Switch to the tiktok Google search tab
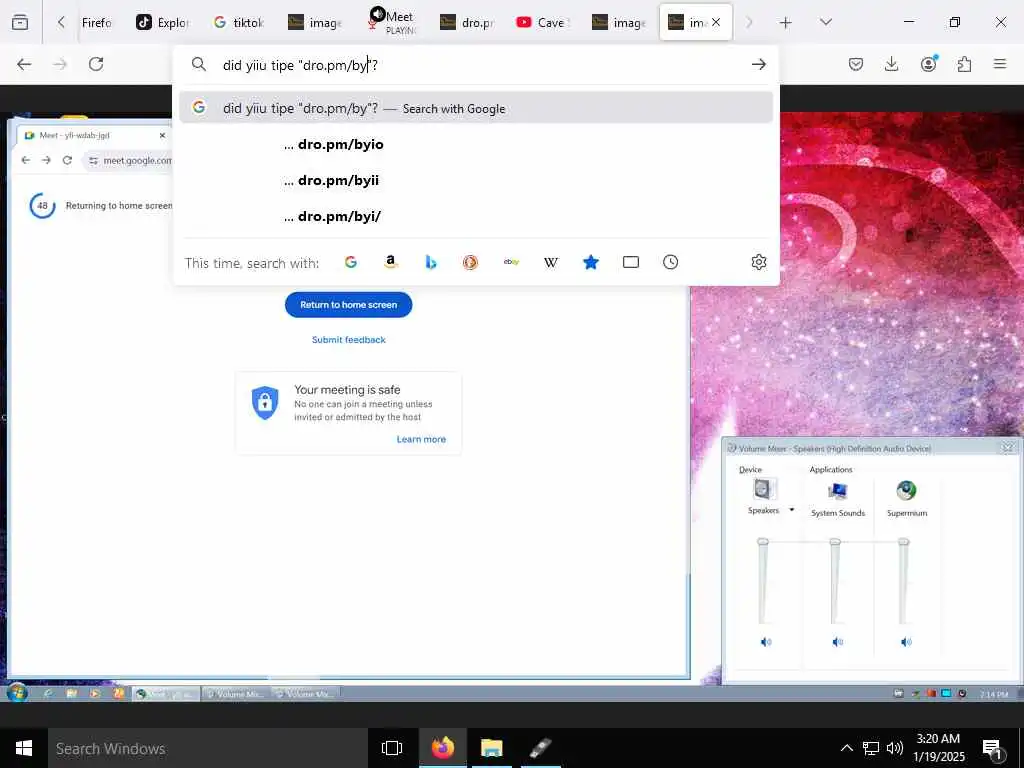1024x768 pixels. (238, 22)
